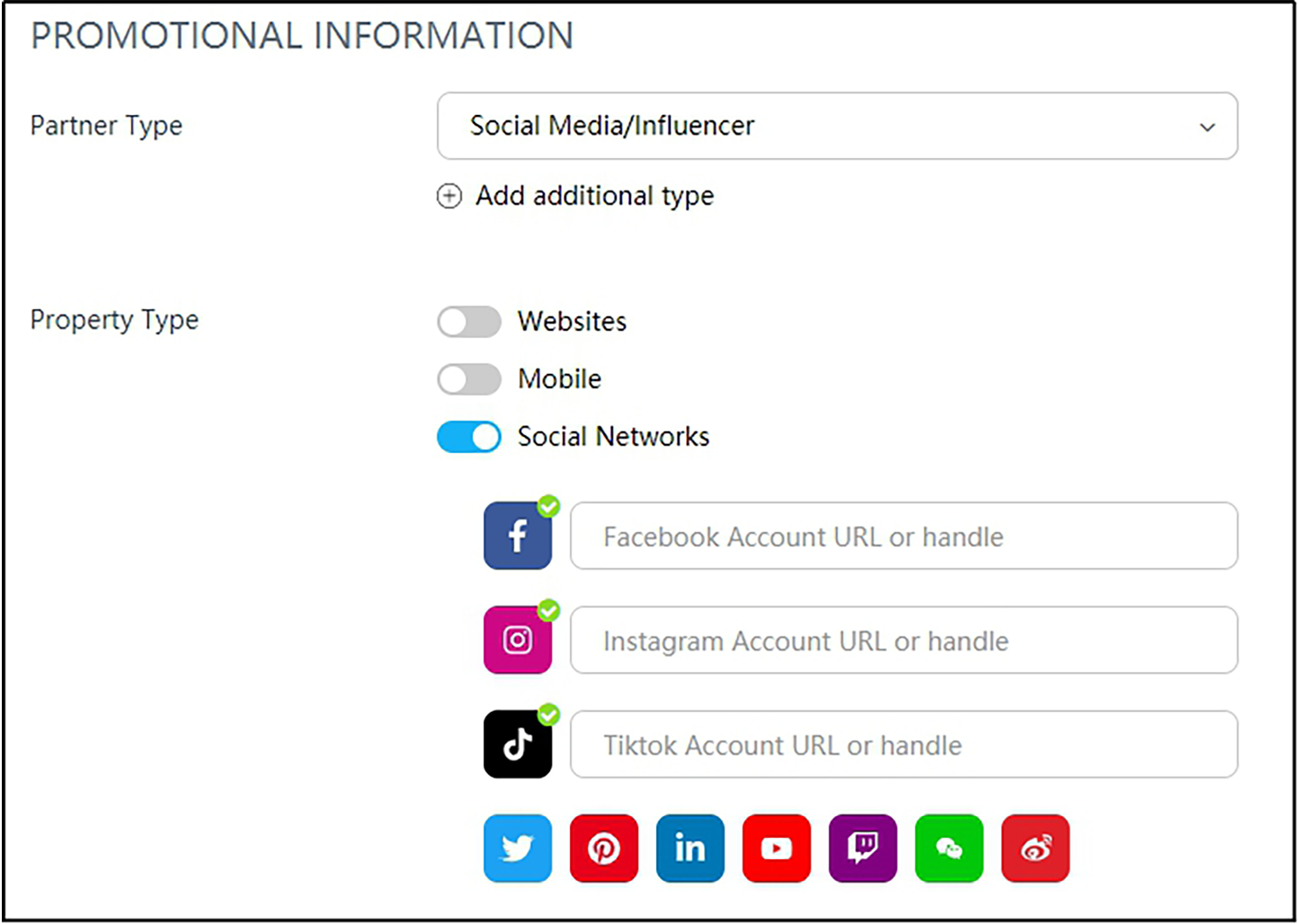Add the YouTube social network
Image resolution: width=1298 pixels, height=924 pixels.
(x=776, y=848)
